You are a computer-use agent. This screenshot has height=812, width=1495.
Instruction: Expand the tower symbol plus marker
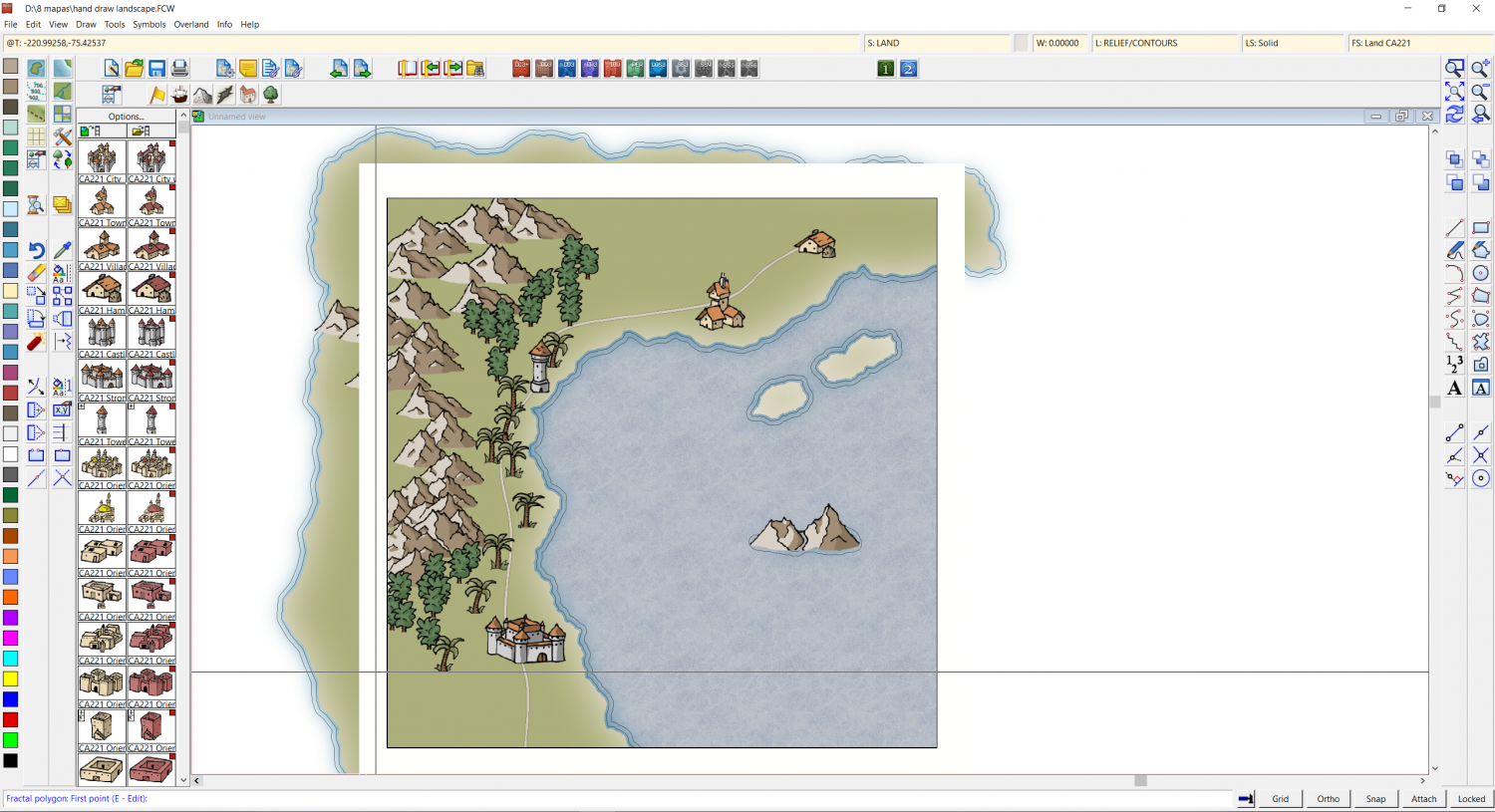[x=82, y=406]
